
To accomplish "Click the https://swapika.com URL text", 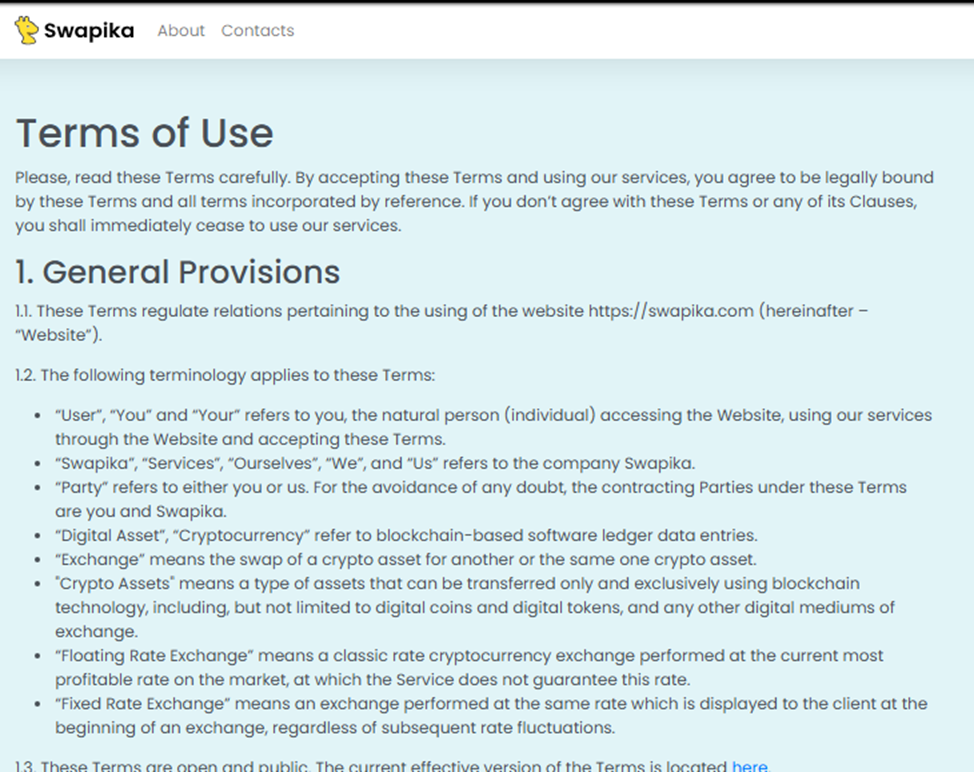I will pyautogui.click(x=671, y=311).
